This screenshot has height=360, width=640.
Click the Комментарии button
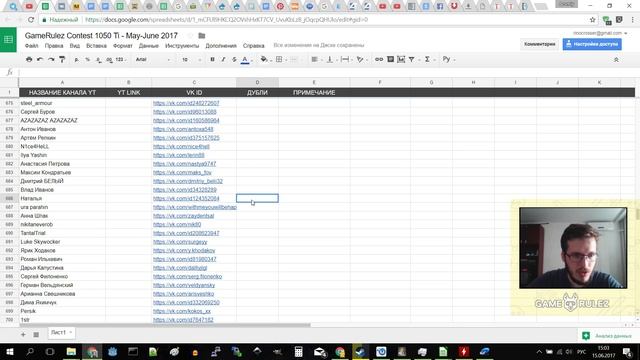click(540, 44)
